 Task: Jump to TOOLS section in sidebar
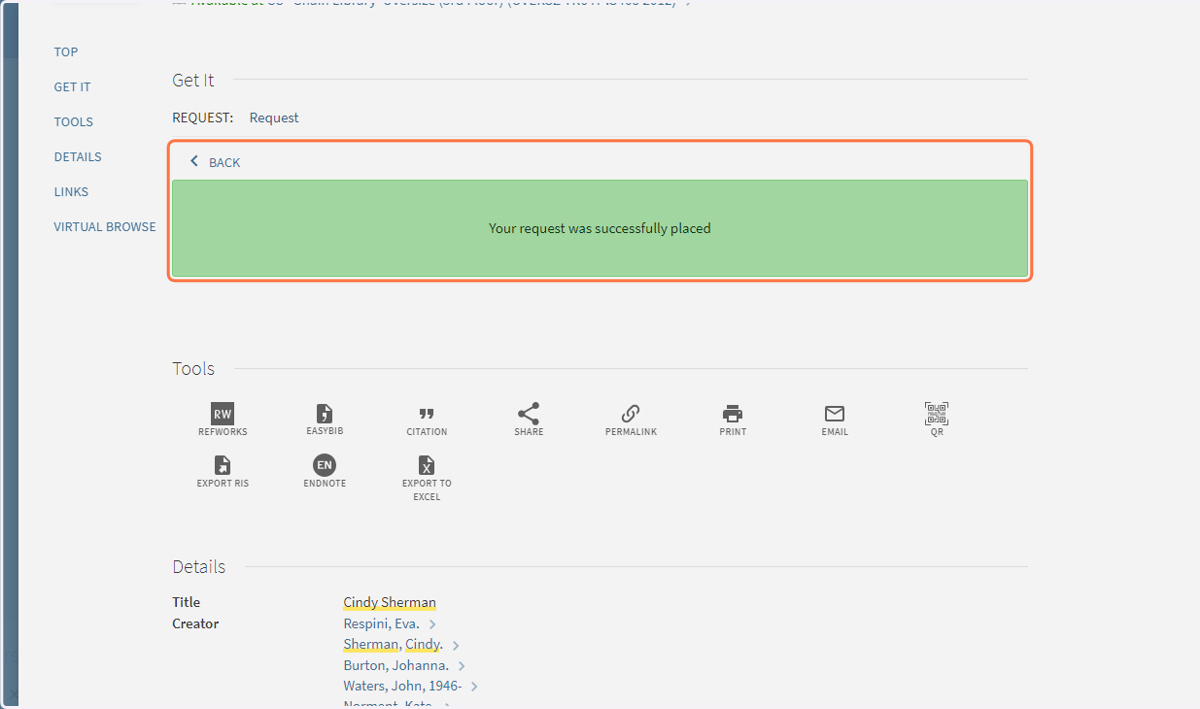click(73, 122)
